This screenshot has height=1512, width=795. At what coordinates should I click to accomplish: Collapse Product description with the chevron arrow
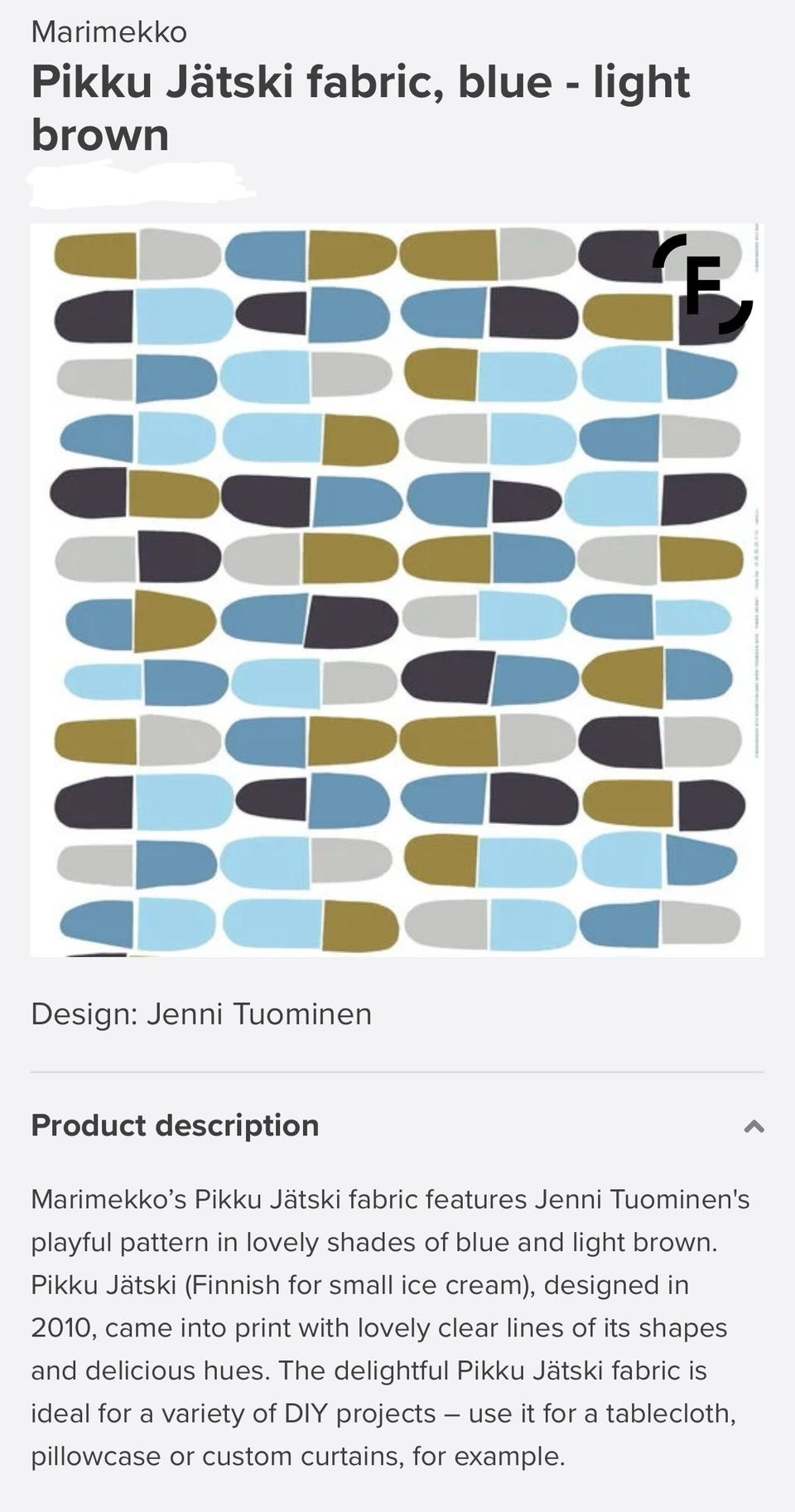click(754, 1126)
